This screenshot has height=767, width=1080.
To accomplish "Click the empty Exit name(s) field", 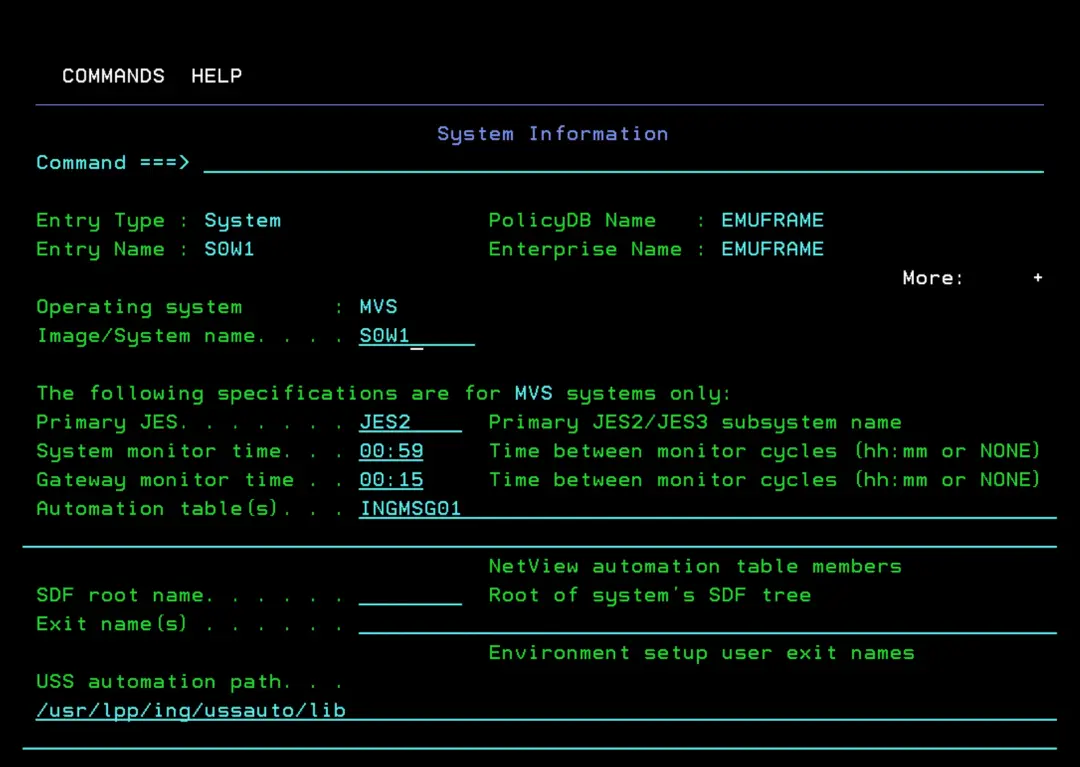I will tap(707, 624).
